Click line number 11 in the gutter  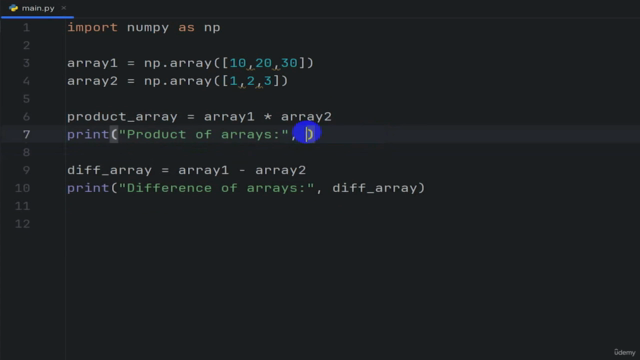[22, 206]
